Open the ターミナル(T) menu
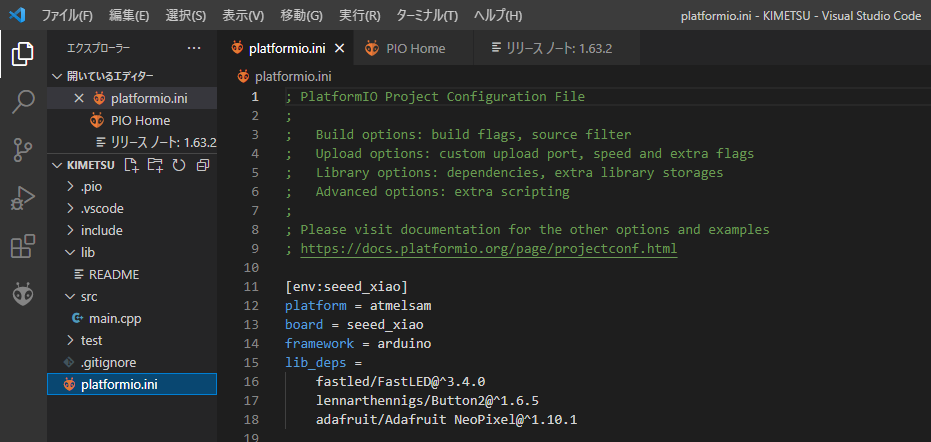 tap(425, 16)
